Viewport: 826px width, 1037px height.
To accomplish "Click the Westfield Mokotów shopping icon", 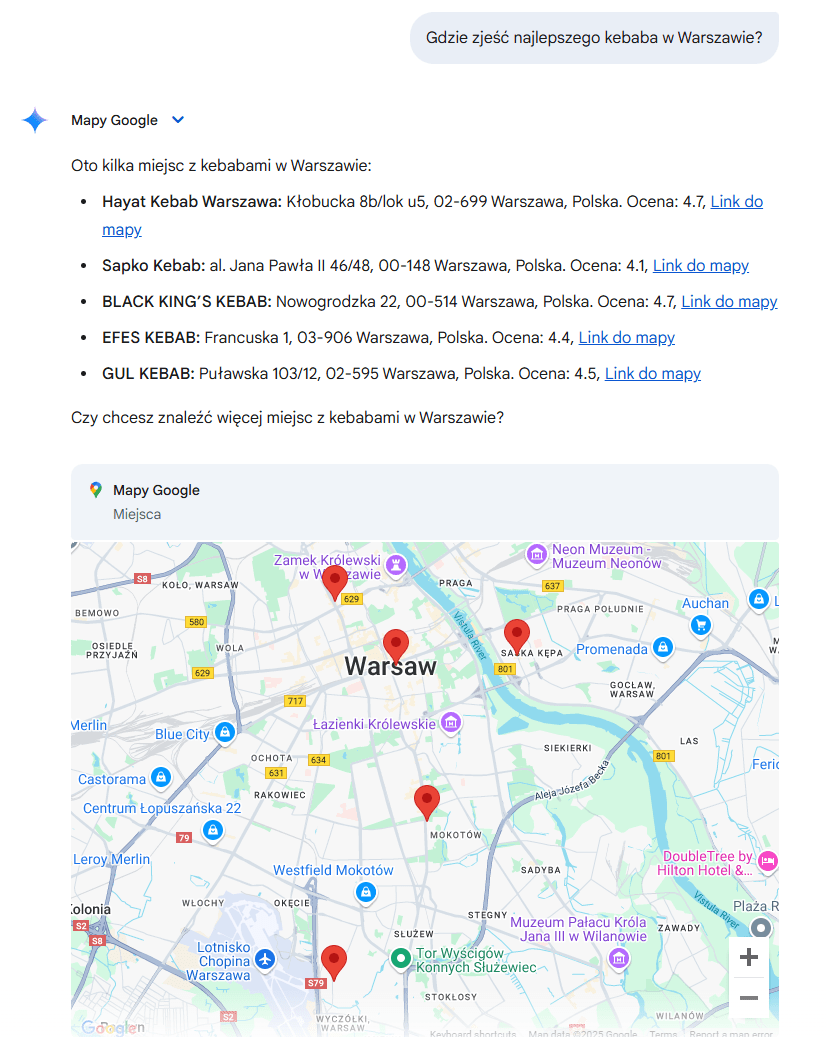I will (366, 892).
